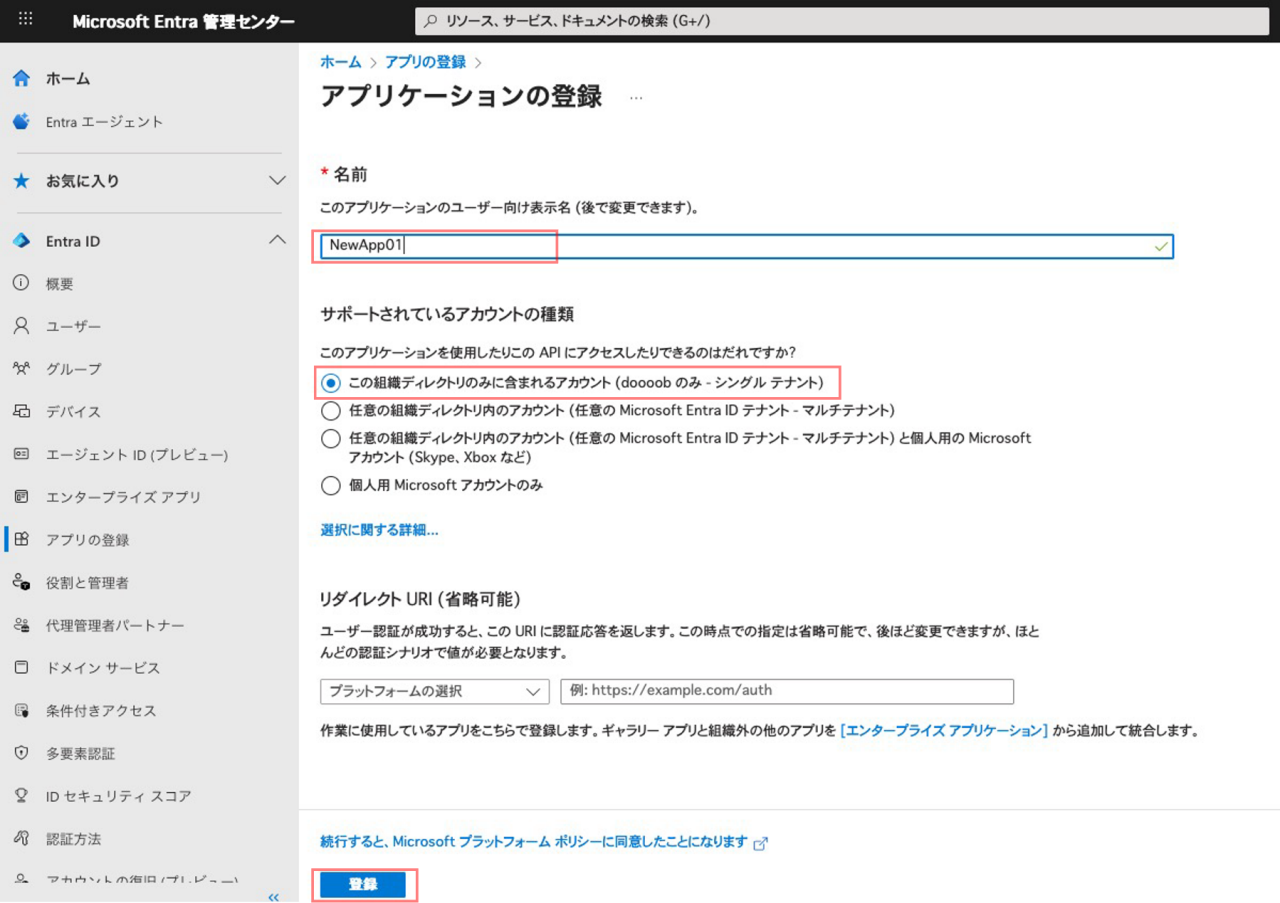Open the platform selection dropdown
The height and width of the screenshot is (903, 1280).
coord(434,691)
